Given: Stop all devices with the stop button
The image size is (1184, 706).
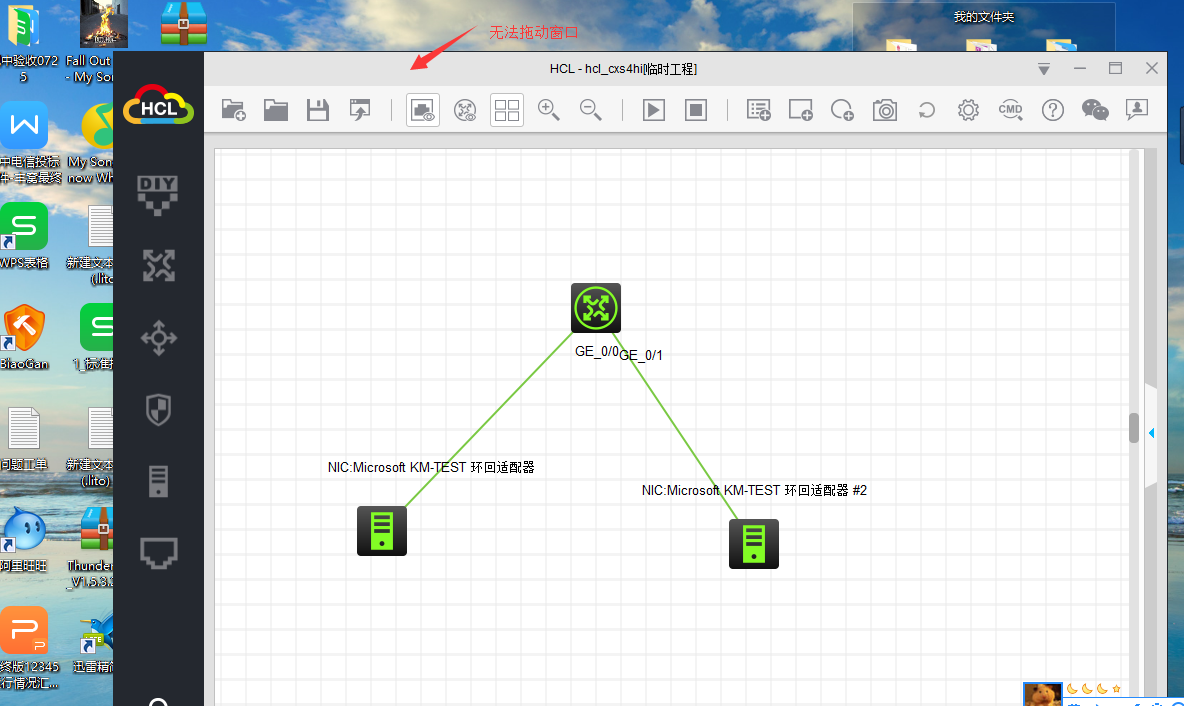Looking at the screenshot, I should coord(696,110).
